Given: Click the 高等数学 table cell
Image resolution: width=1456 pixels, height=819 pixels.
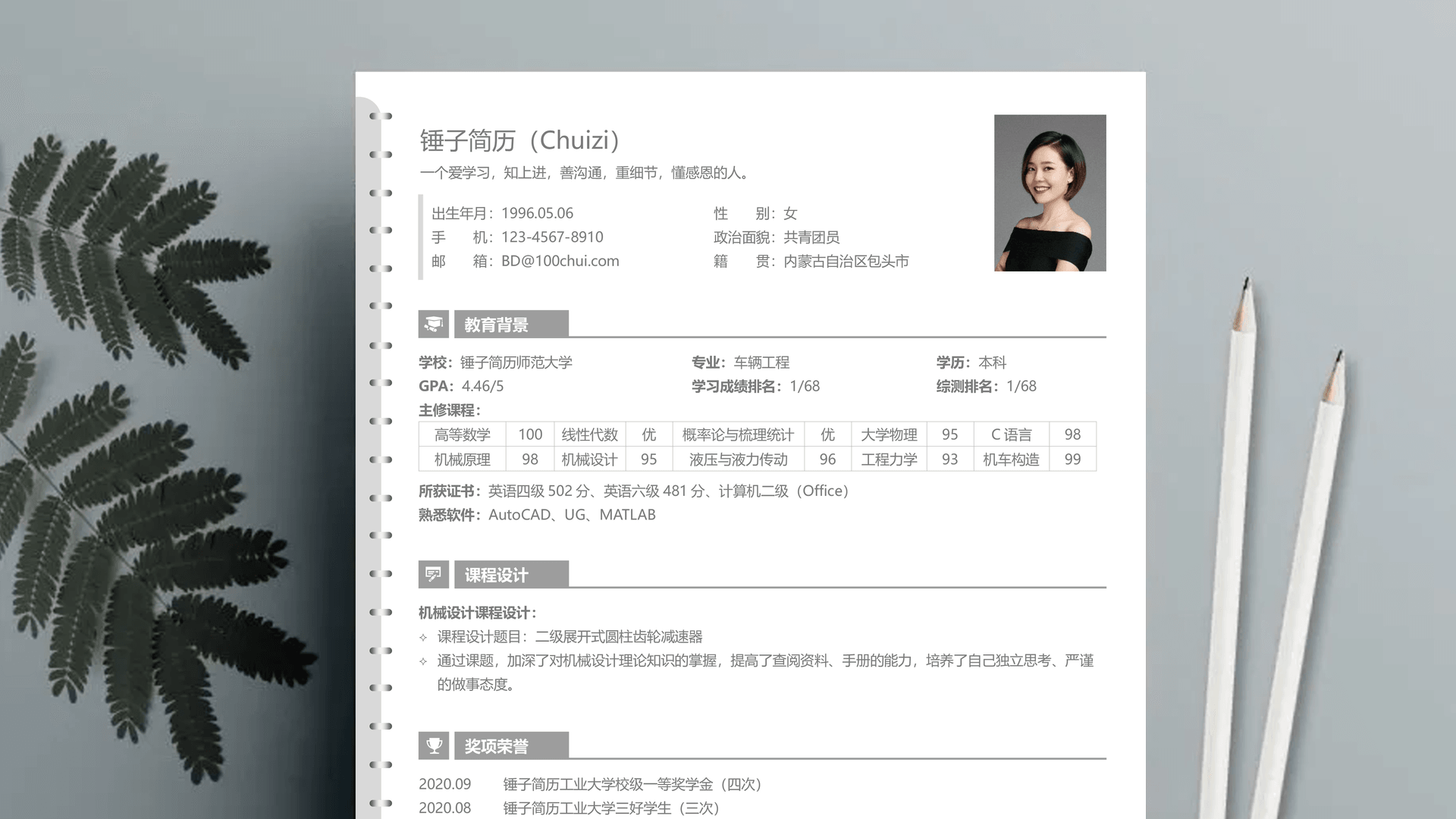Looking at the screenshot, I should click(462, 435).
